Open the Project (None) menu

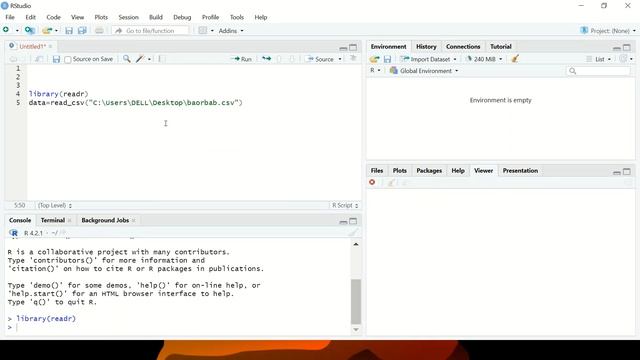click(x=608, y=31)
